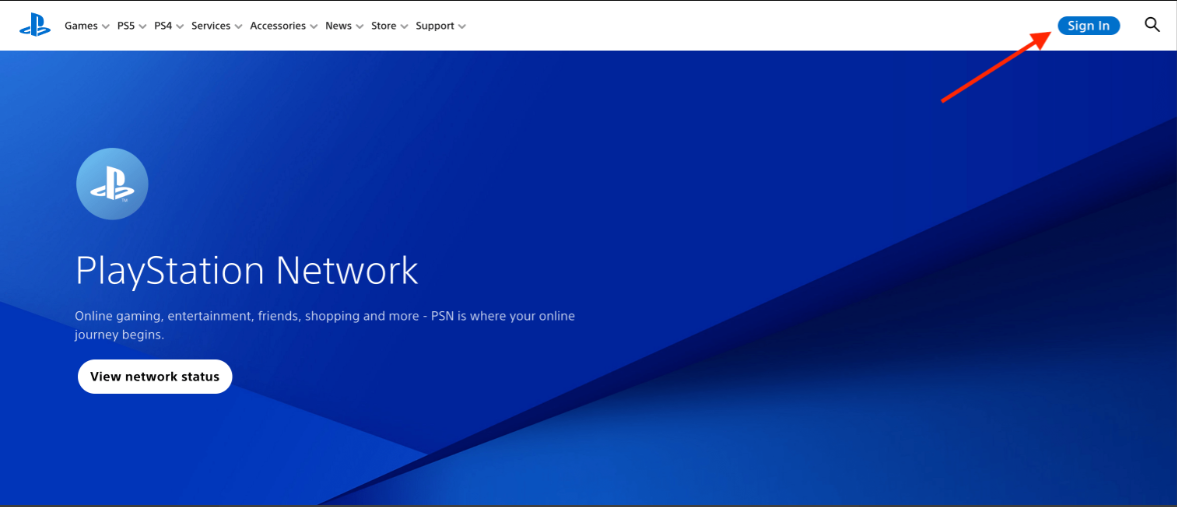
Task: Expand the chevron next to News
Action: pyautogui.click(x=360, y=26)
